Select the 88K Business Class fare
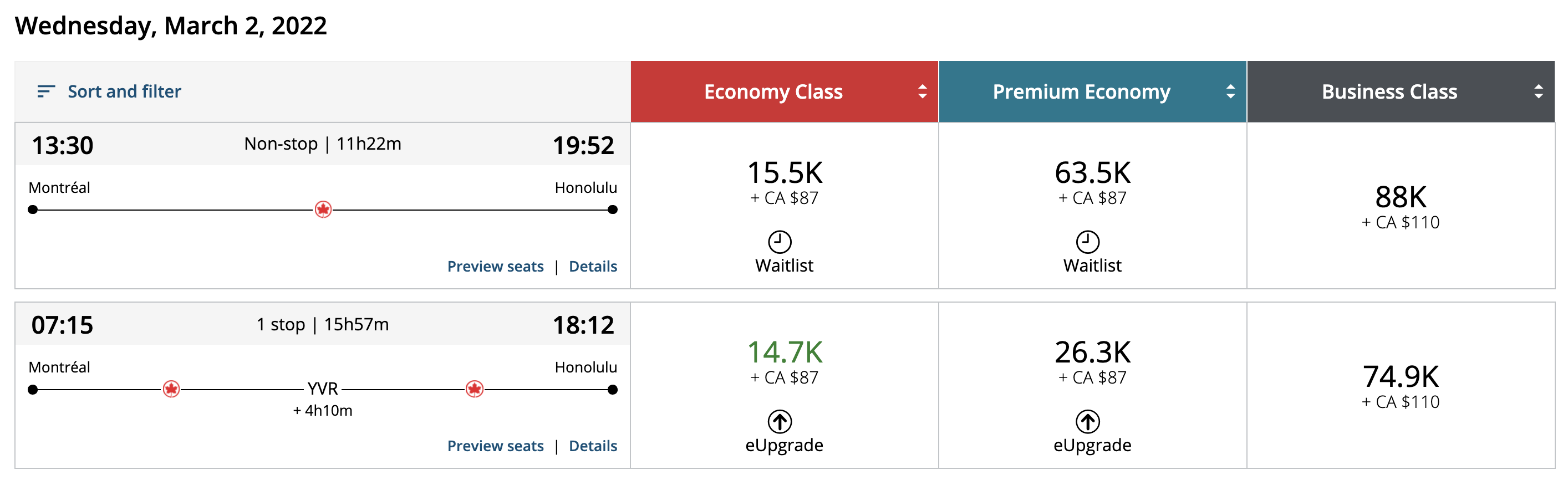 point(1400,206)
